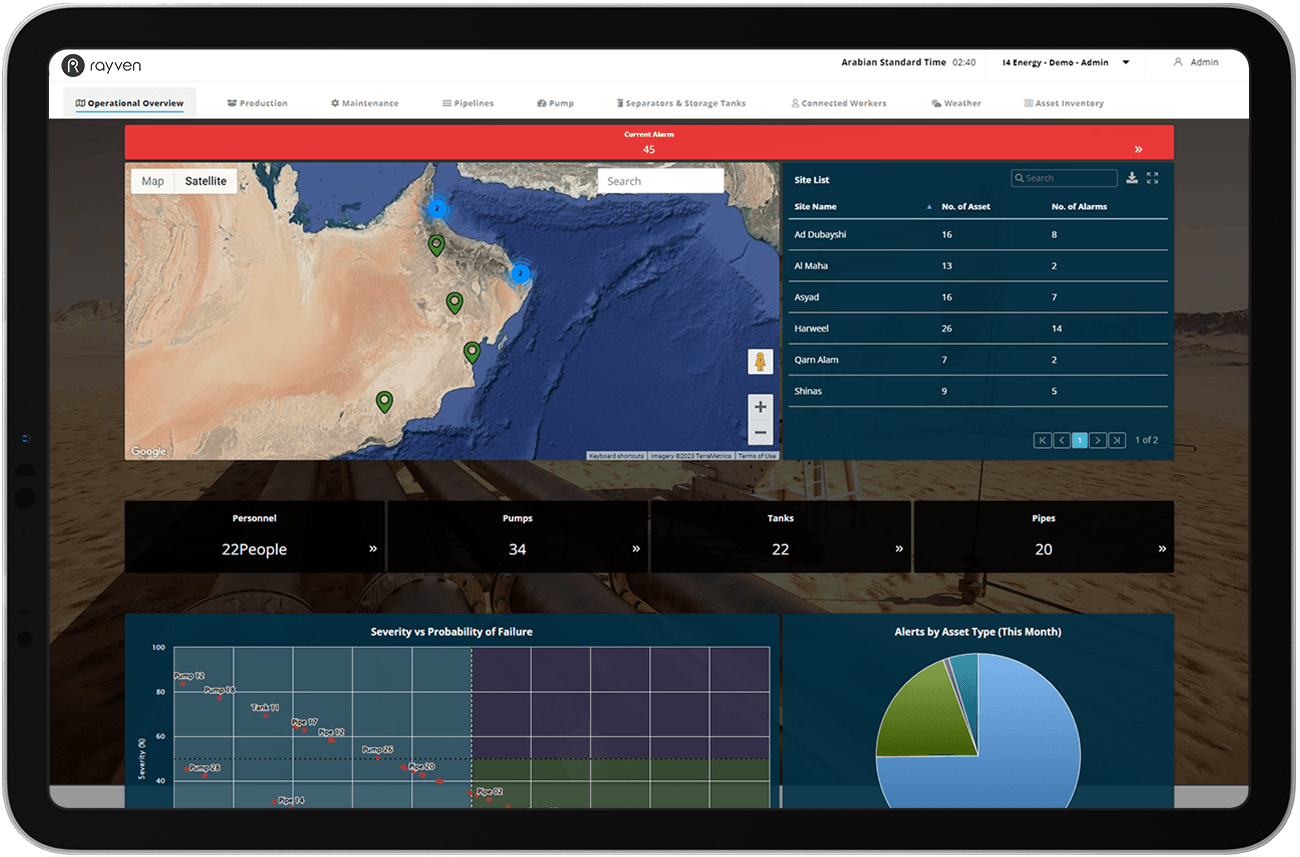
Task: Click the Pump 12 data point
Action: click(x=182, y=683)
